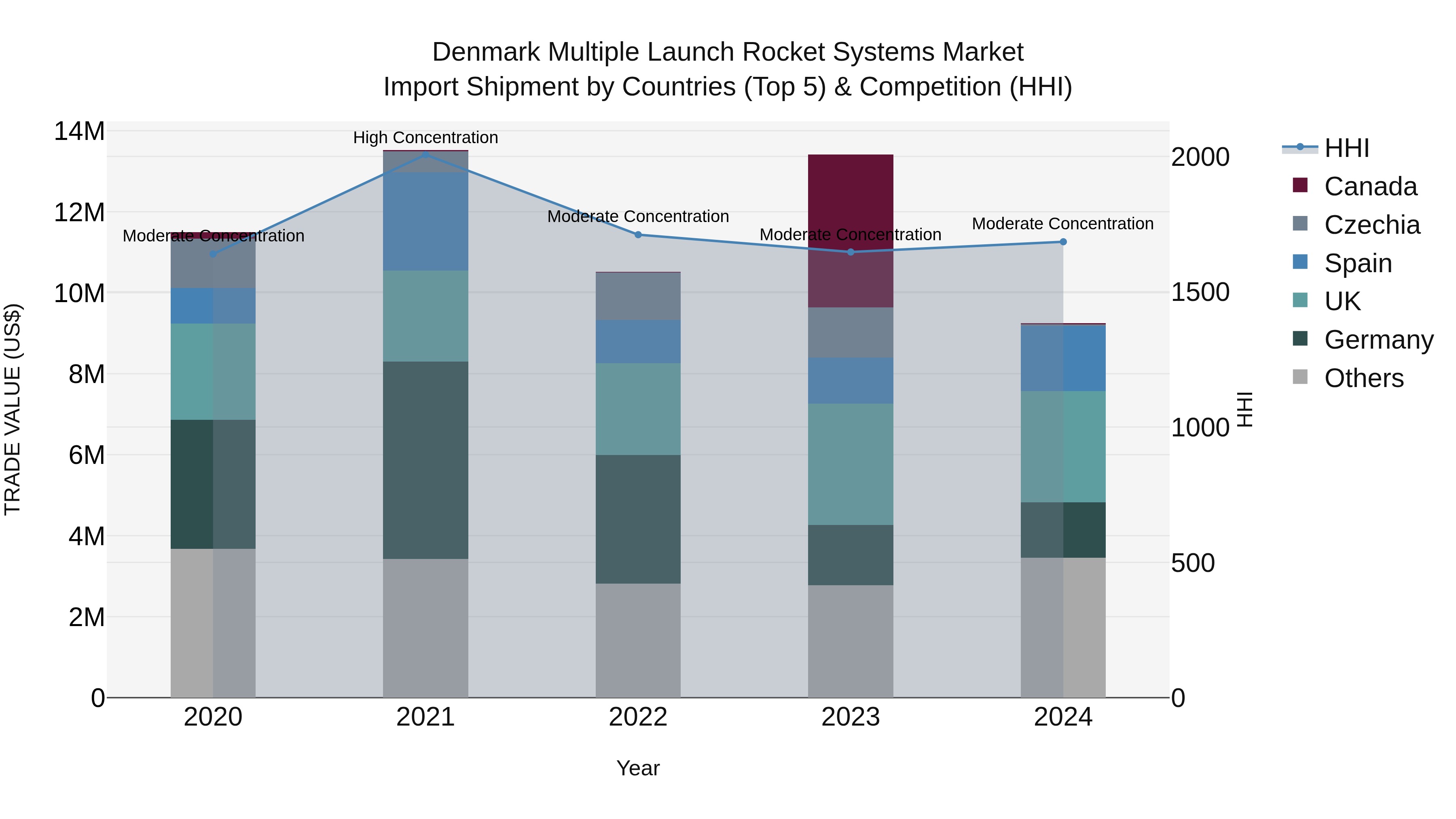Viewport: 1456px width, 819px height.
Task: Click the 14M left axis tick
Action: tap(79, 131)
